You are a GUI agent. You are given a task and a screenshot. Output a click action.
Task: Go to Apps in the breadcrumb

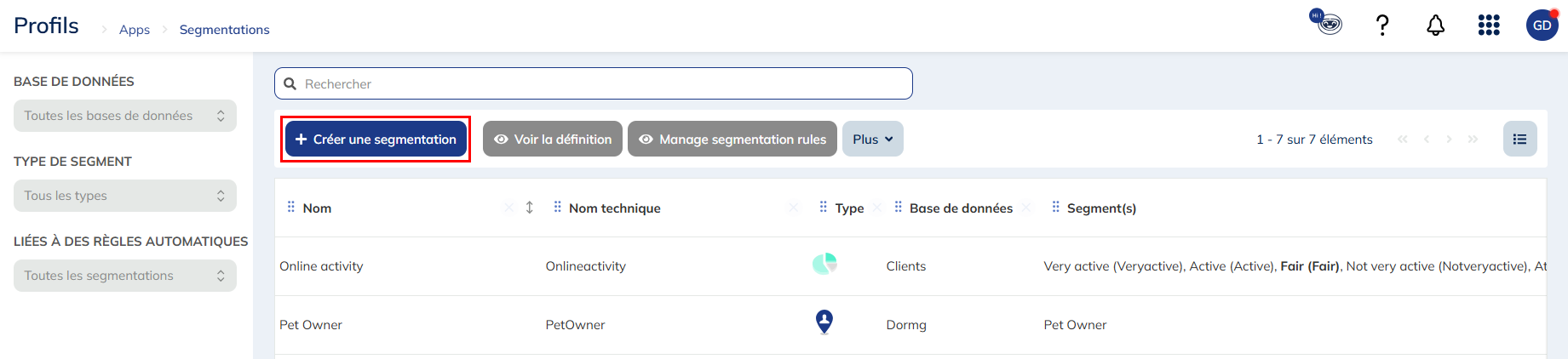point(134,30)
